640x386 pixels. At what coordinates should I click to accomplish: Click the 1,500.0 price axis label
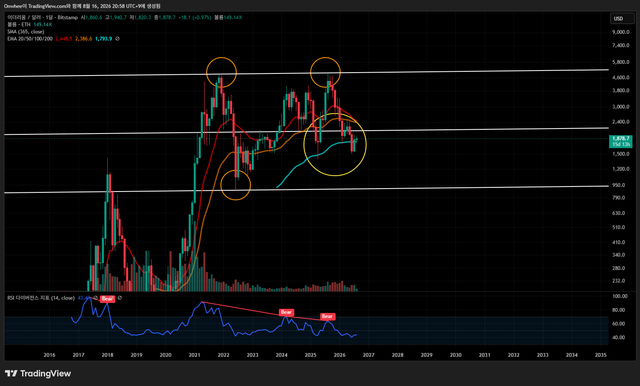620,154
